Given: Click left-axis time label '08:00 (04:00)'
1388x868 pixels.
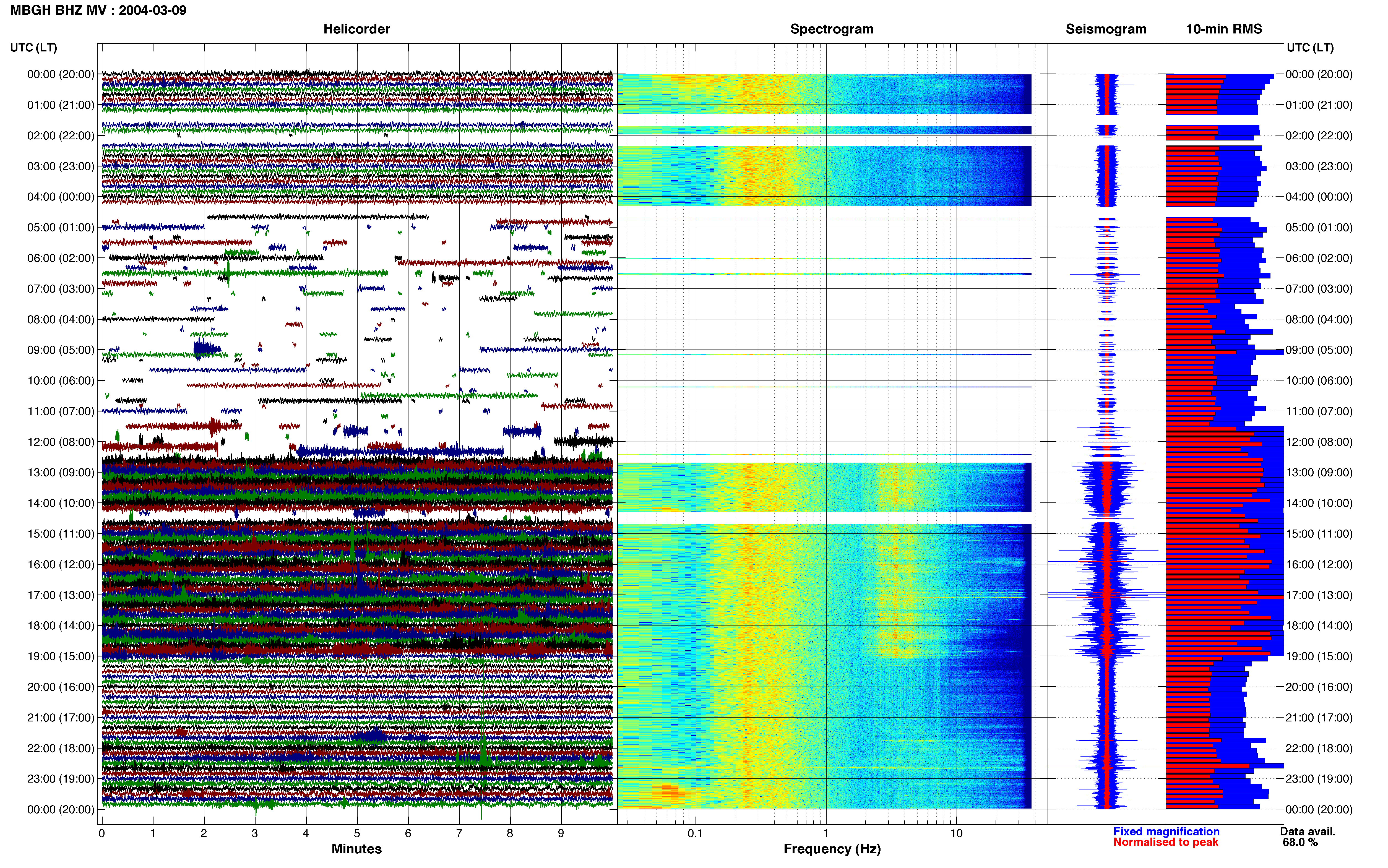Looking at the screenshot, I should 61,319.
